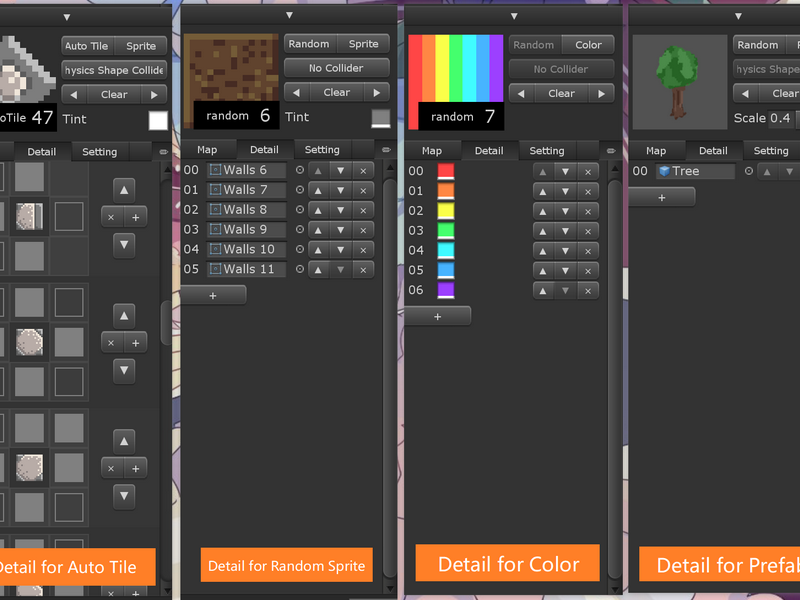Viewport: 800px width, 600px height.
Task: Click Clear in Auto Tile panel
Action: click(x=114, y=95)
